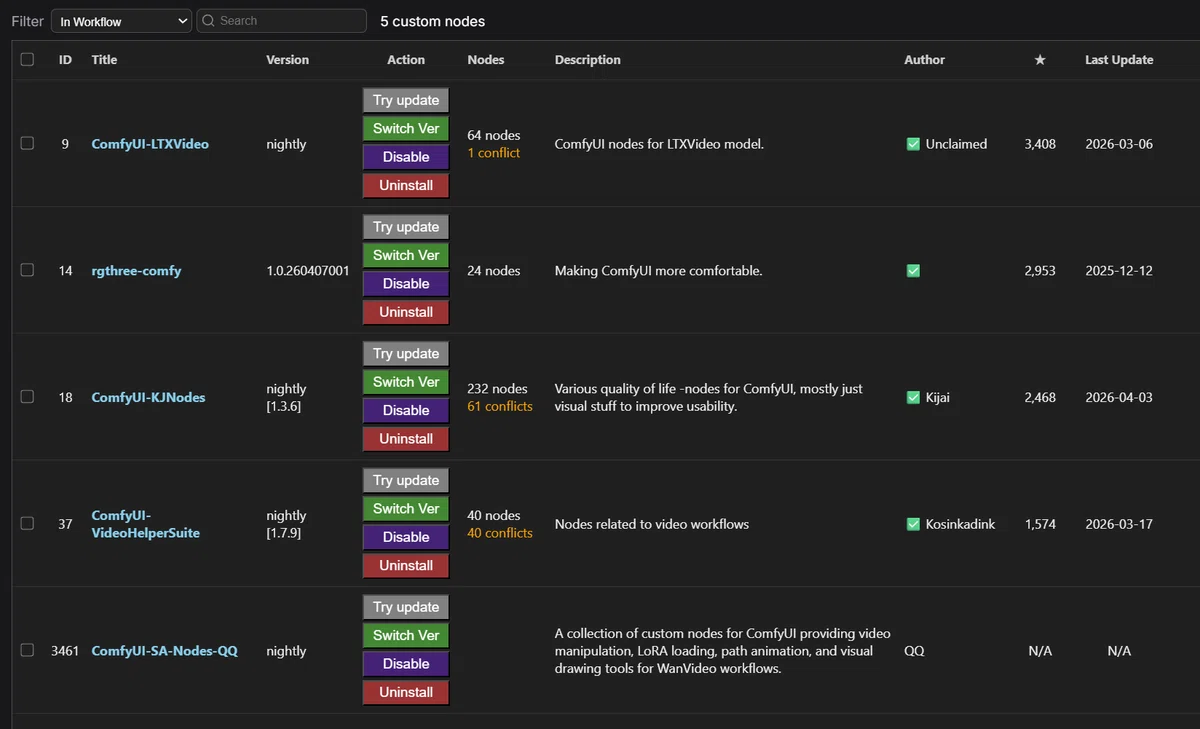Viewport: 1200px width, 729px height.
Task: Click Try update for rgthree-comfy
Action: (406, 227)
